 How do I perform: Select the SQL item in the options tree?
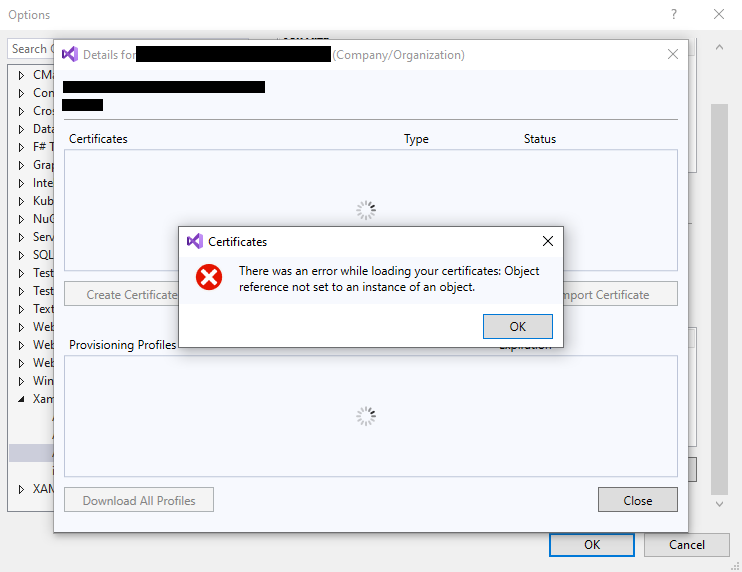pos(43,255)
